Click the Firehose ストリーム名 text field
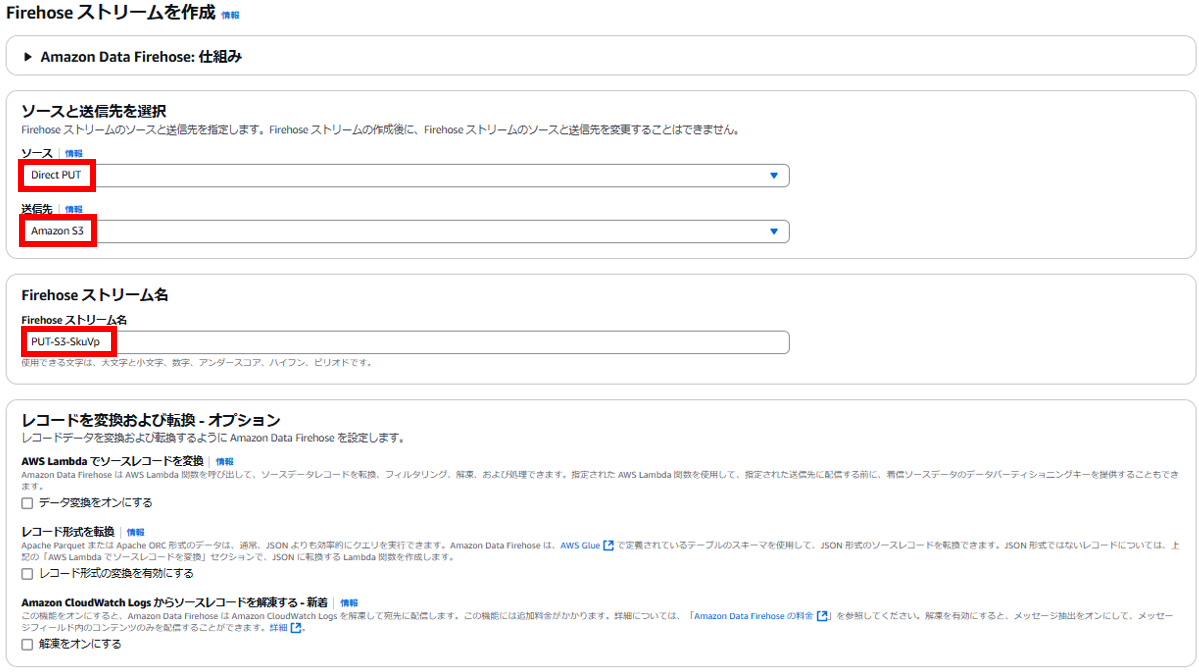Screen dimensions: 1199x672 [404, 342]
